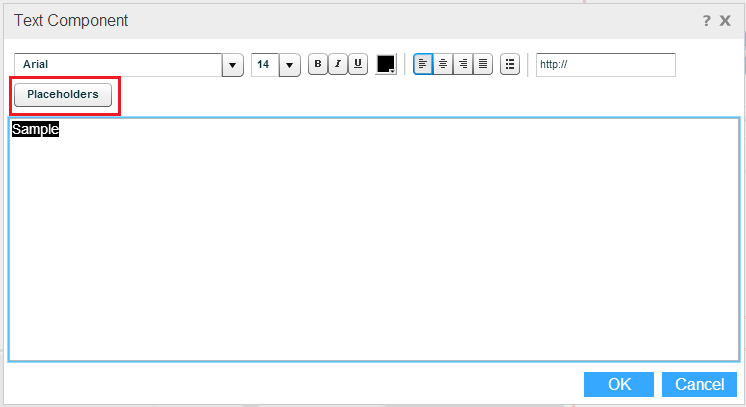
Task: Click the font size field showing 14
Action: (x=264, y=65)
